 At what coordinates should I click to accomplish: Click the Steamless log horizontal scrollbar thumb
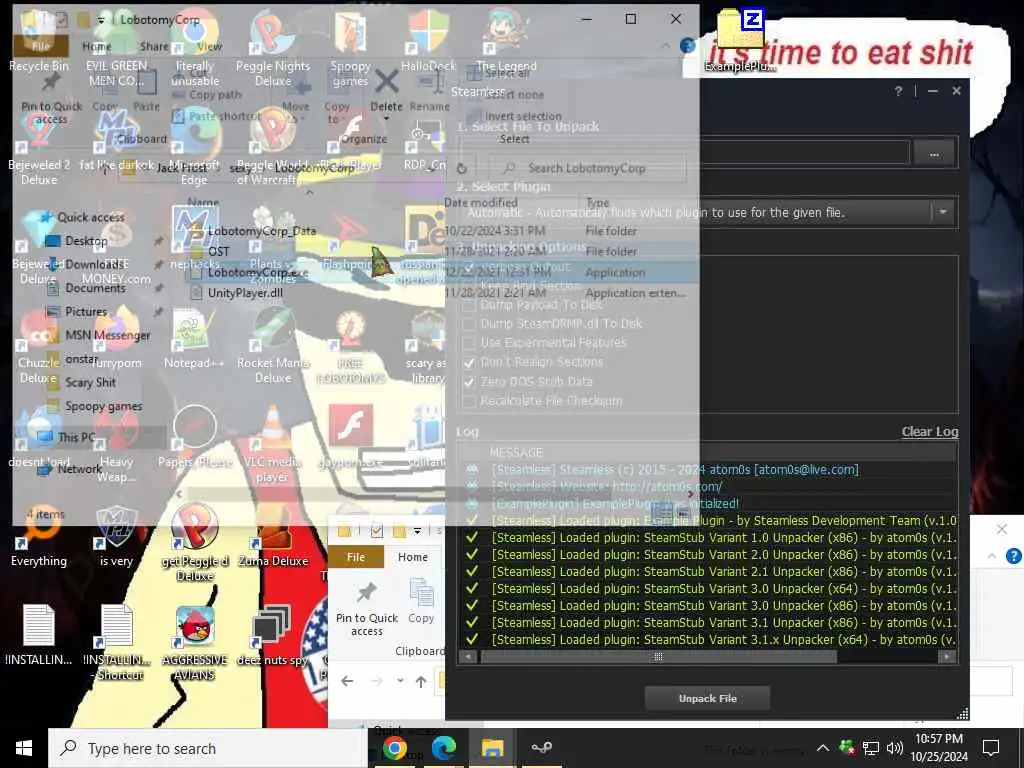[658, 657]
